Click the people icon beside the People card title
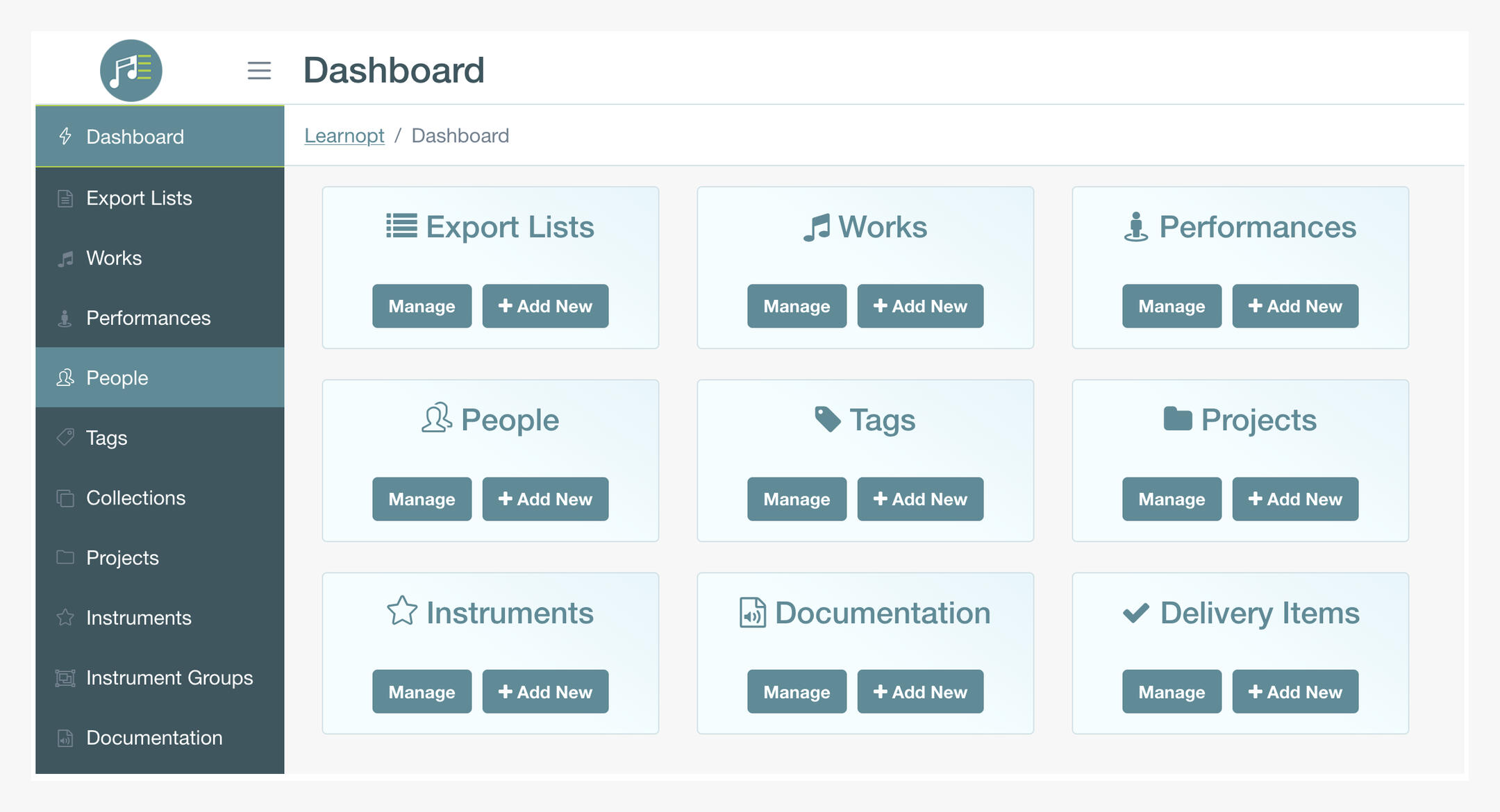This screenshot has width=1500, height=812. [436, 418]
